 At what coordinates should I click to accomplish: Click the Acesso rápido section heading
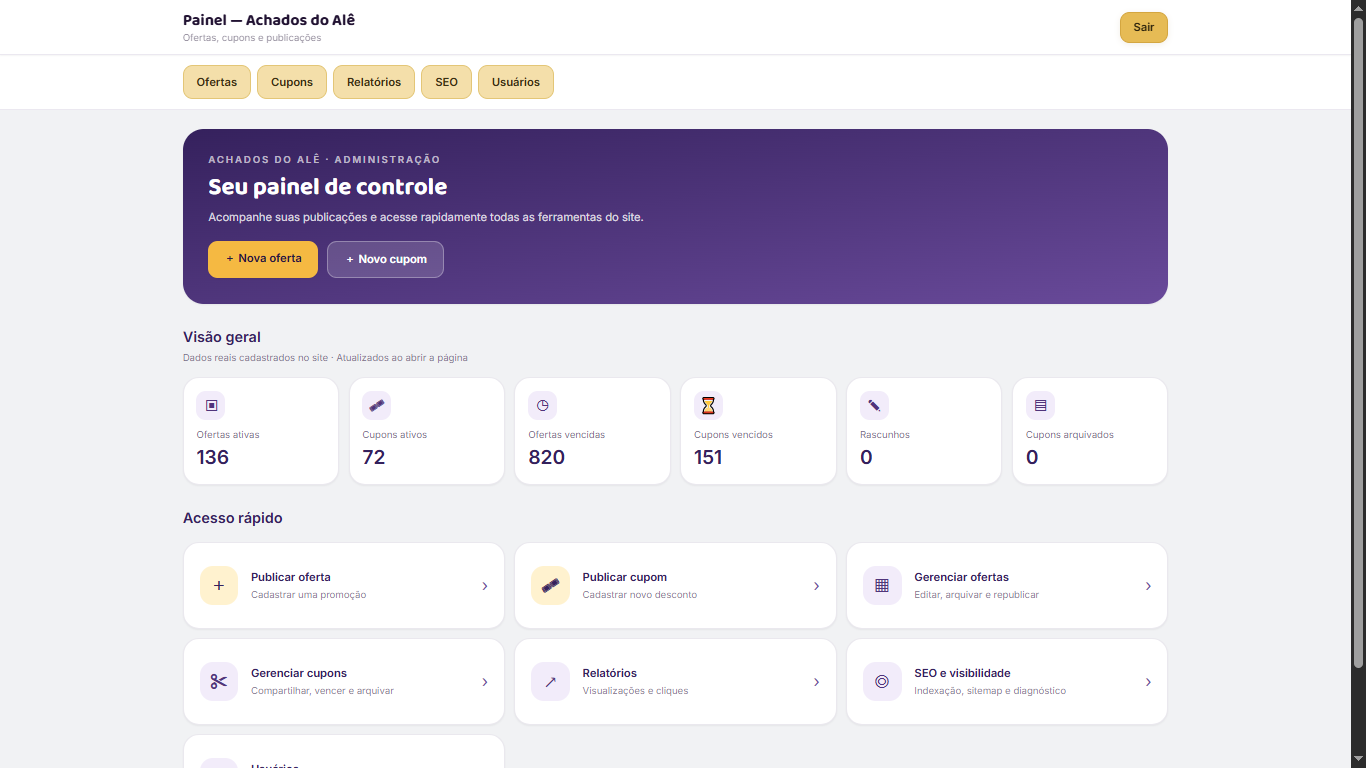tap(233, 518)
